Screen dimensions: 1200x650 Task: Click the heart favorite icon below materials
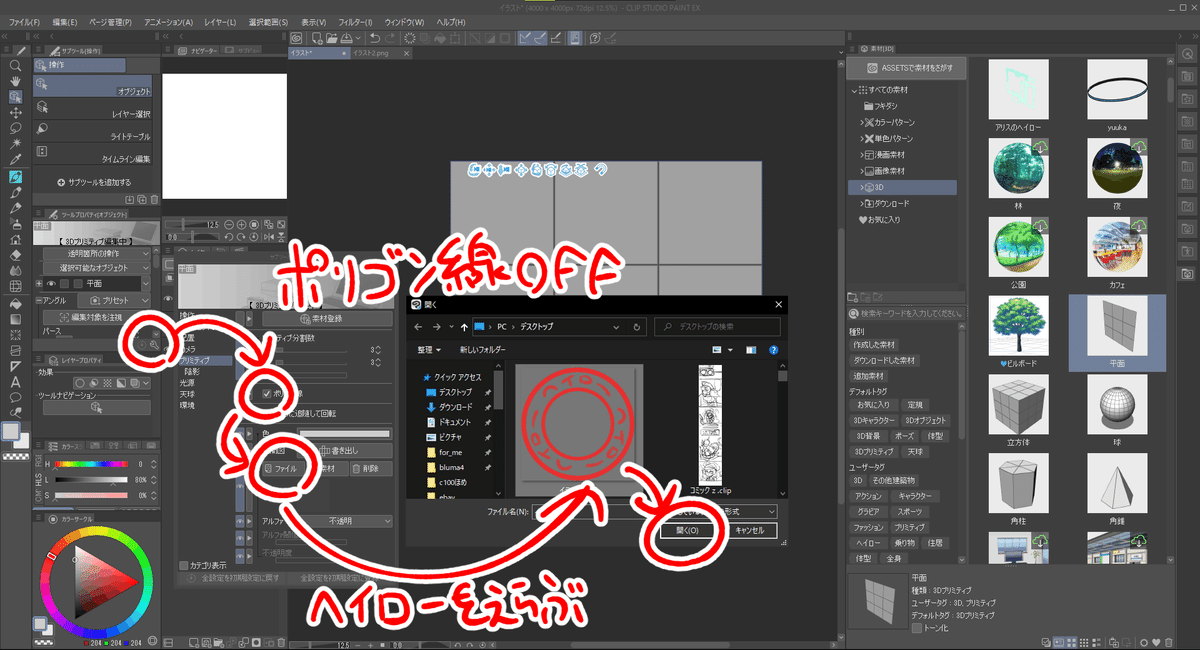click(x=1155, y=641)
